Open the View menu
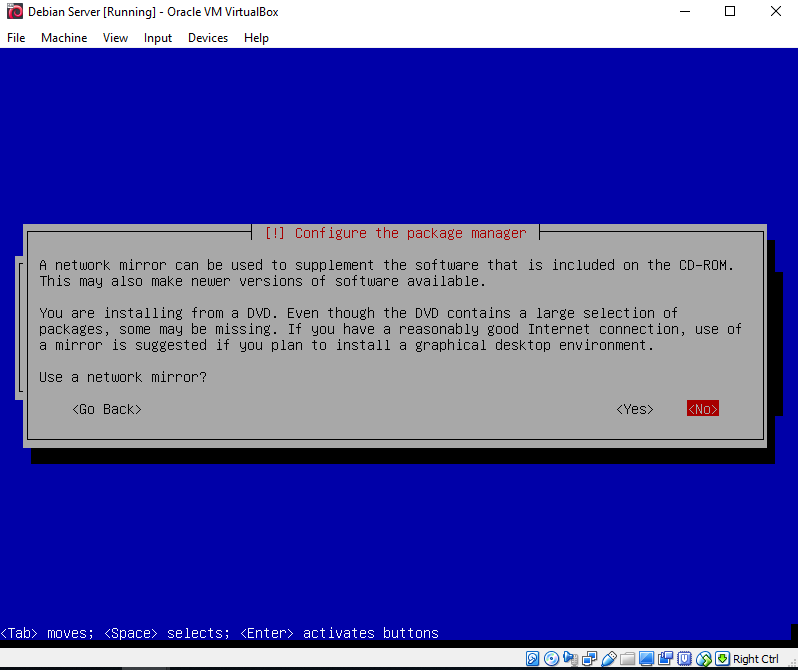 [116, 38]
